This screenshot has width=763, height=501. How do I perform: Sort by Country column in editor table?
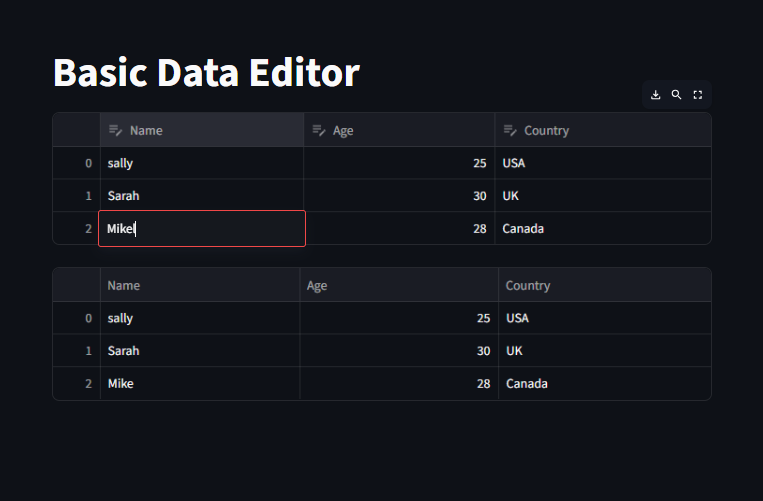(x=603, y=130)
